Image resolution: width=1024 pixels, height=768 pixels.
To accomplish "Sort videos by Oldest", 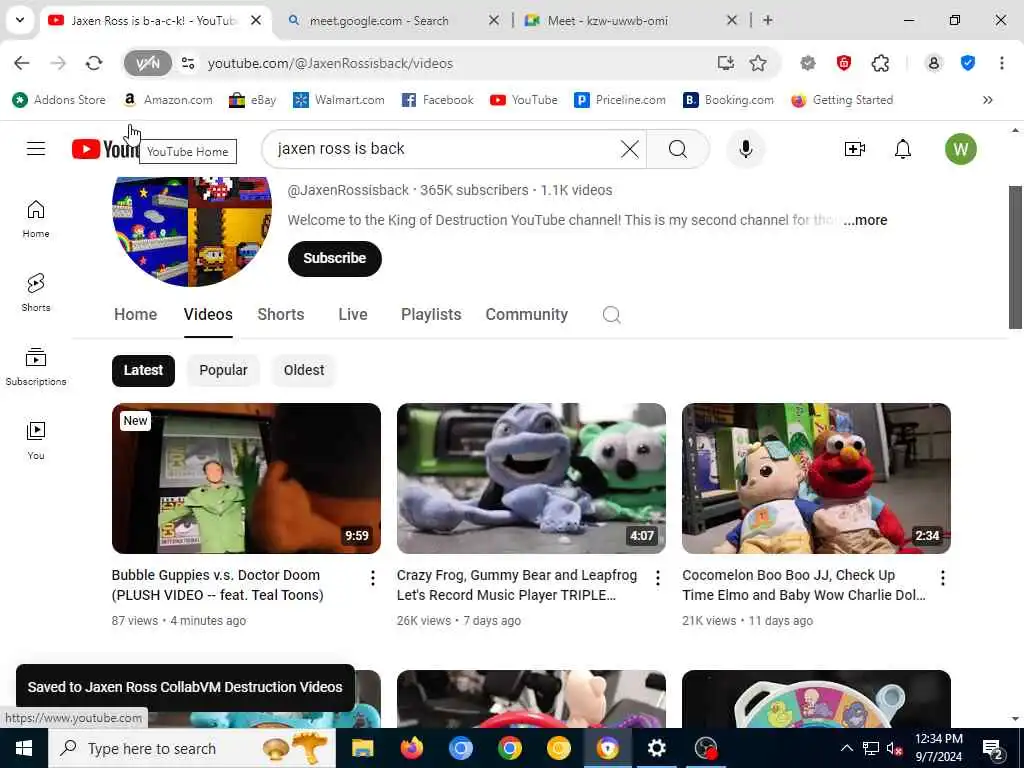I will (304, 370).
